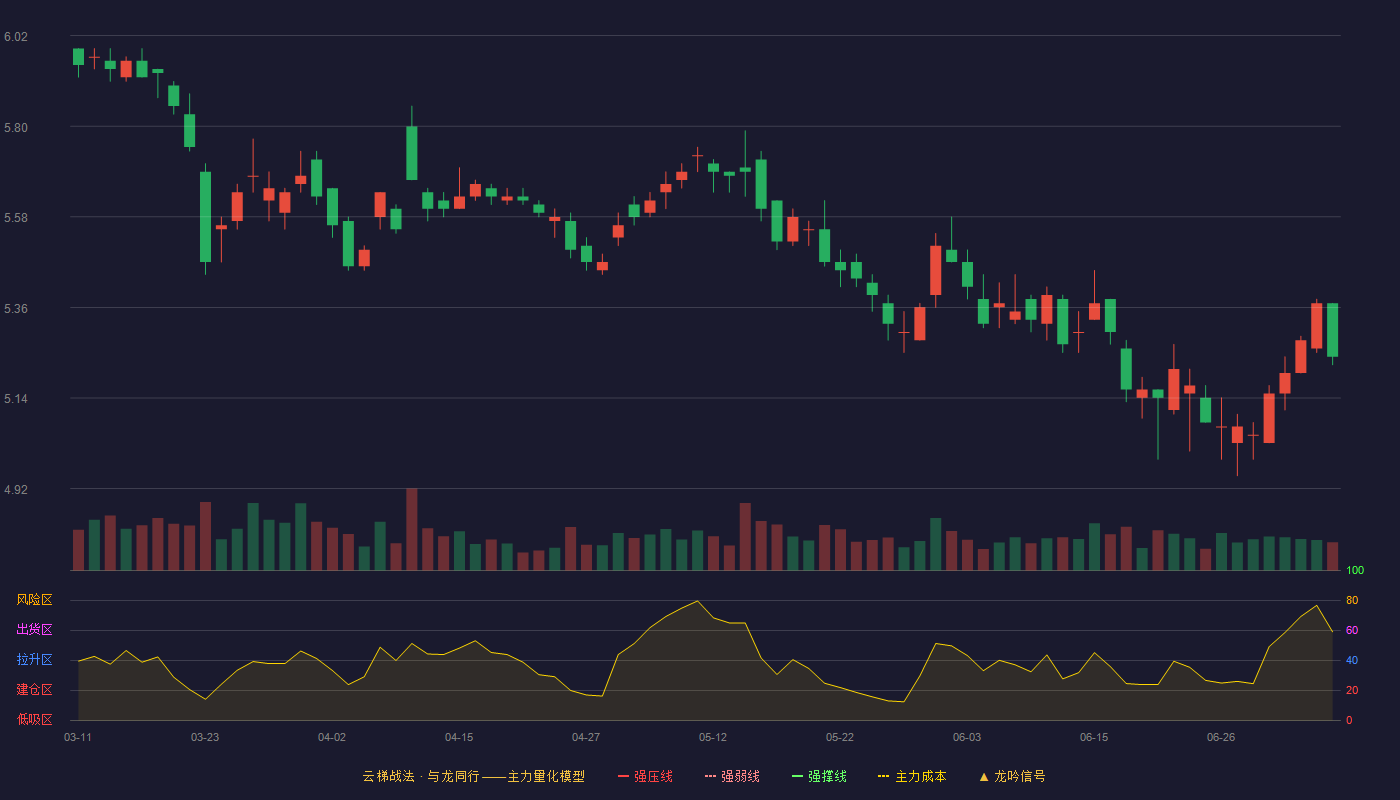Click the 03-23 date label
This screenshot has height=800, width=1400.
[x=205, y=737]
